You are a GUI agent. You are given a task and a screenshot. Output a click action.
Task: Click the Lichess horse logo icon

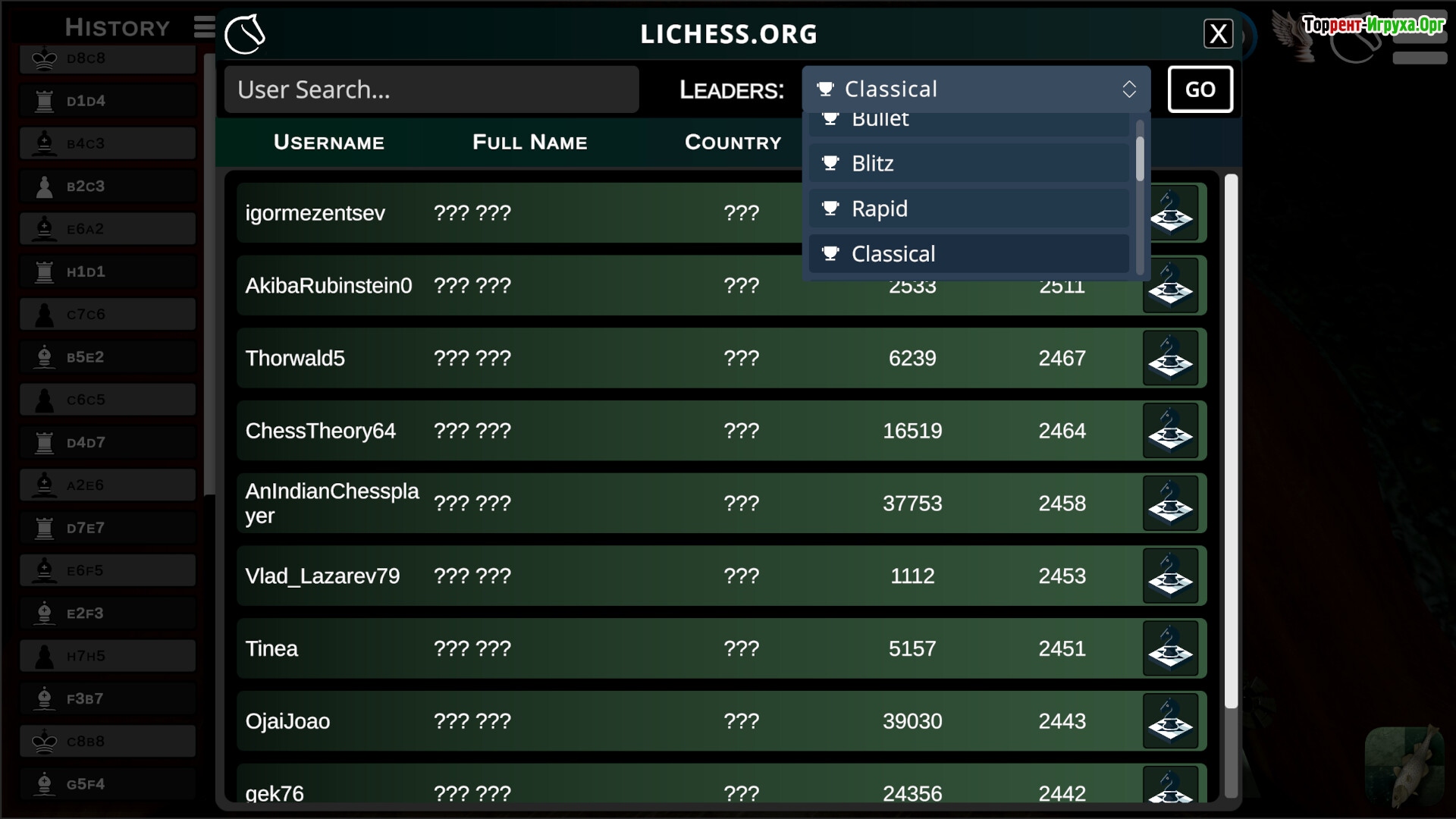coord(245,34)
